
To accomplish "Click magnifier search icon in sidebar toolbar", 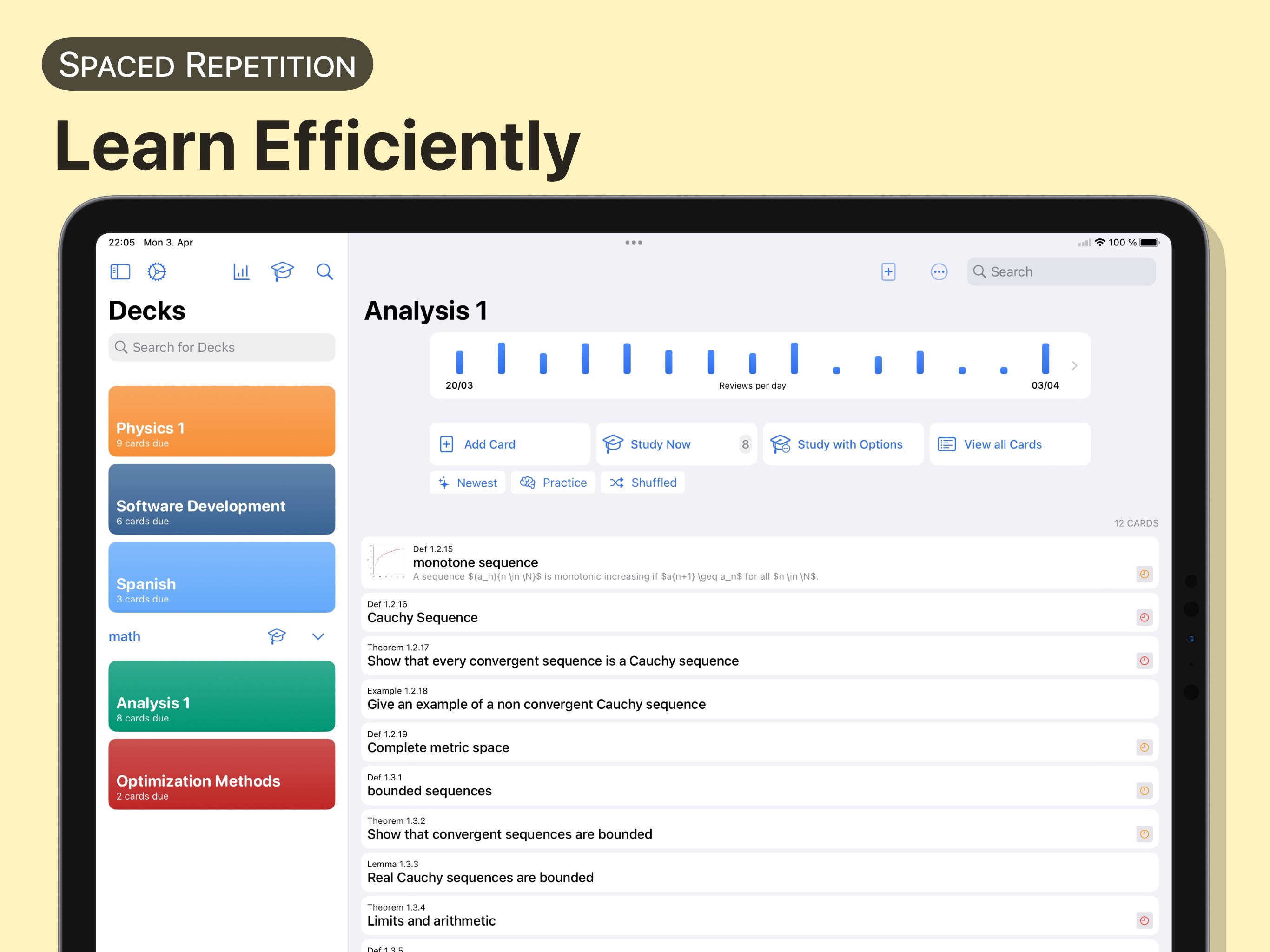I will coord(325,271).
